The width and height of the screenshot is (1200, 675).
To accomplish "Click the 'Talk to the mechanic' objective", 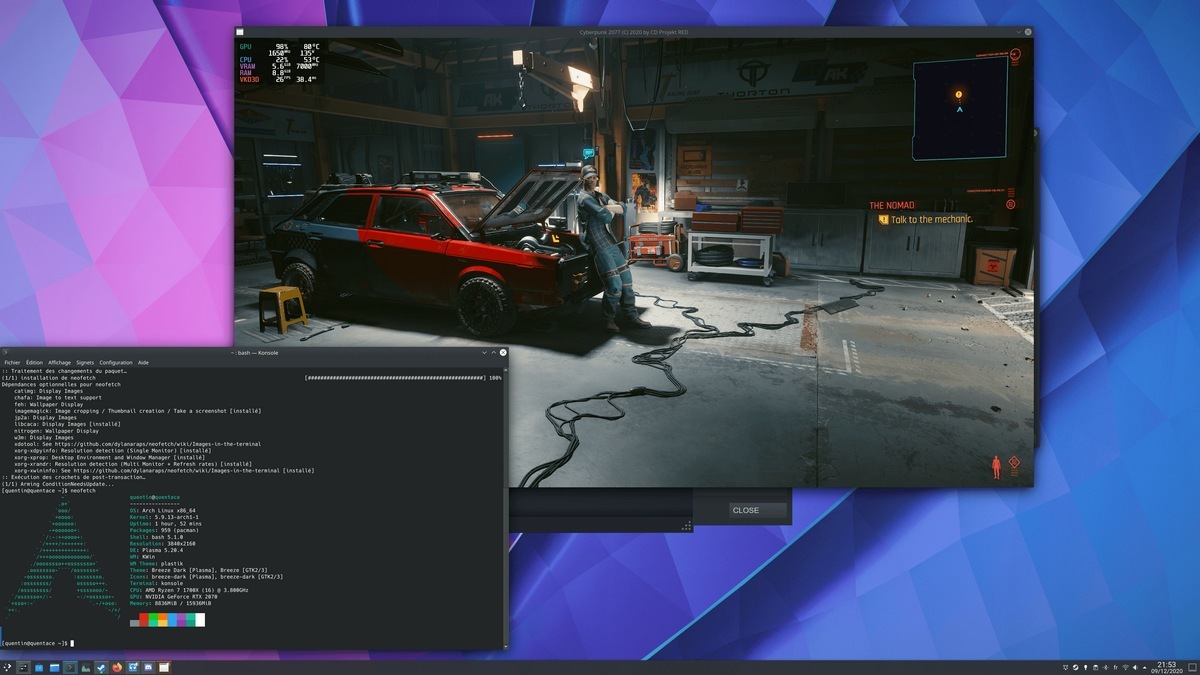I will [931, 219].
